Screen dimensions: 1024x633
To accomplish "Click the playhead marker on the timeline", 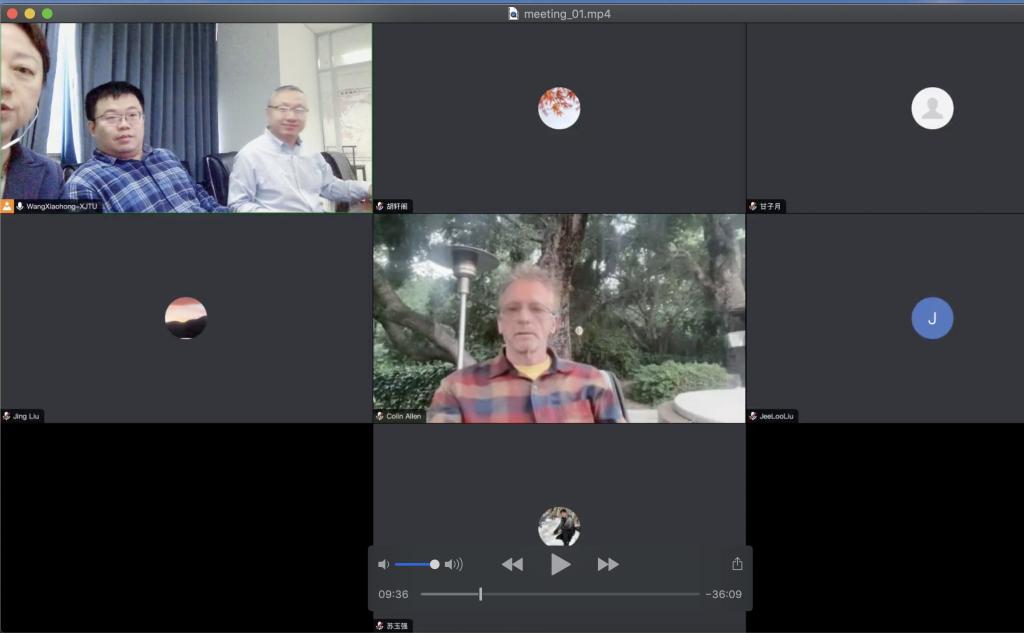I will point(480,594).
